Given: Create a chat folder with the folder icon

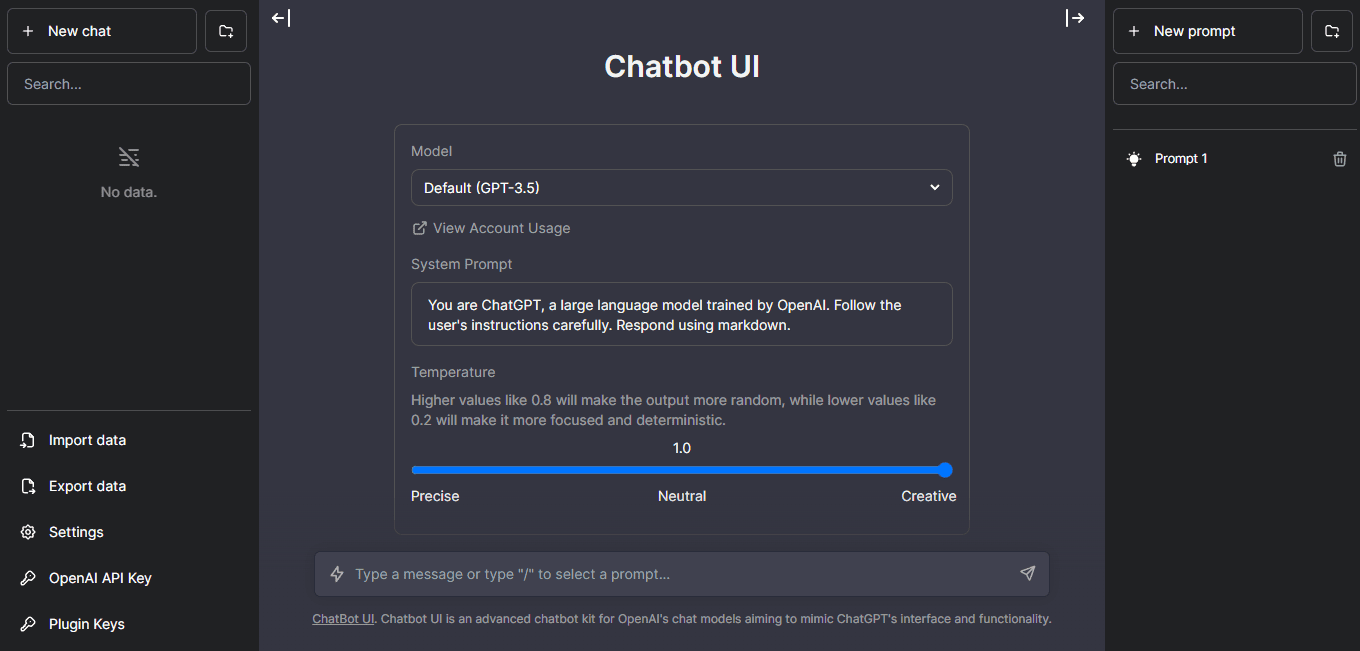Looking at the screenshot, I should (x=225, y=31).
